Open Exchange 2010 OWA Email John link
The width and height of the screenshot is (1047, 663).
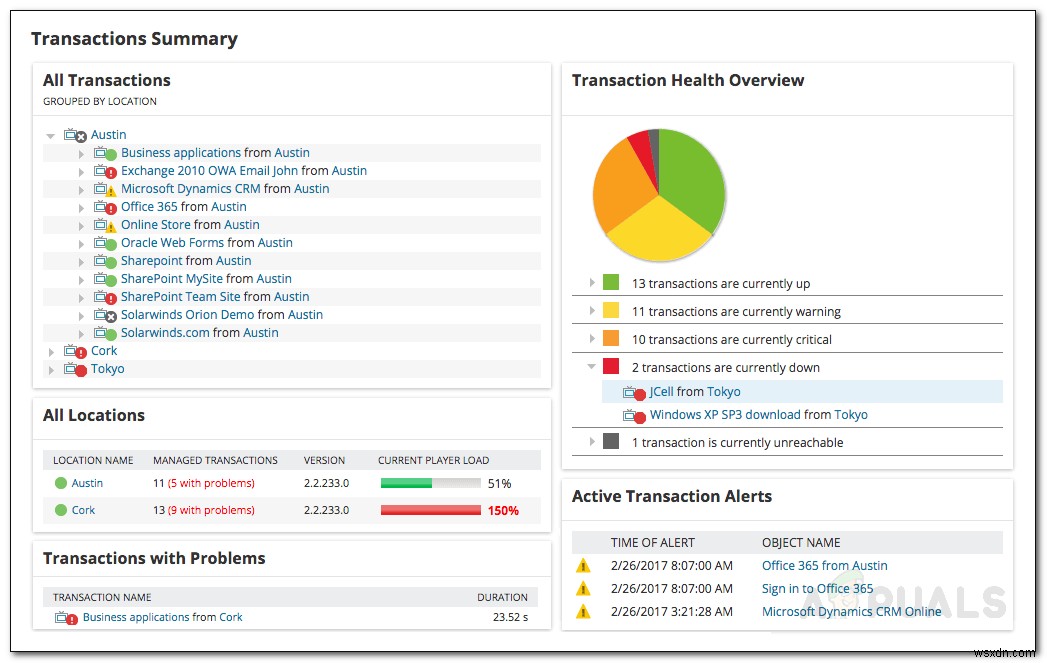(x=209, y=171)
